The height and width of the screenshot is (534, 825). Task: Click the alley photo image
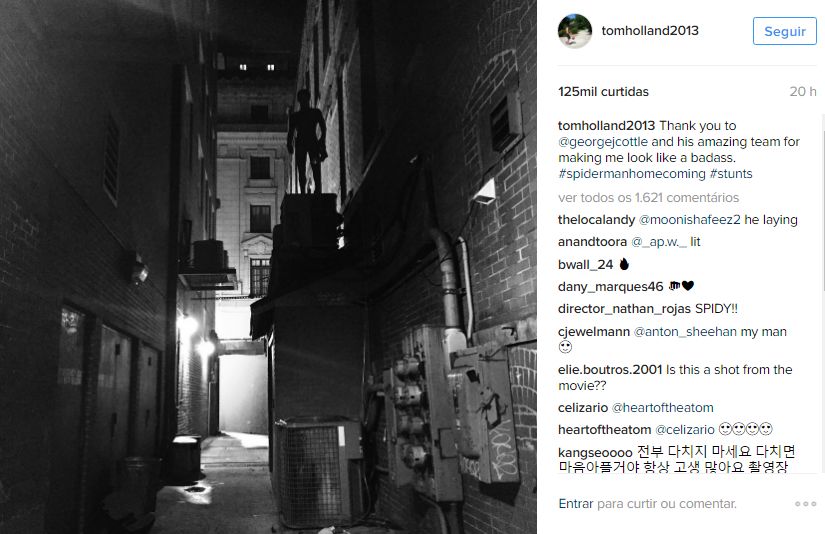[268, 267]
